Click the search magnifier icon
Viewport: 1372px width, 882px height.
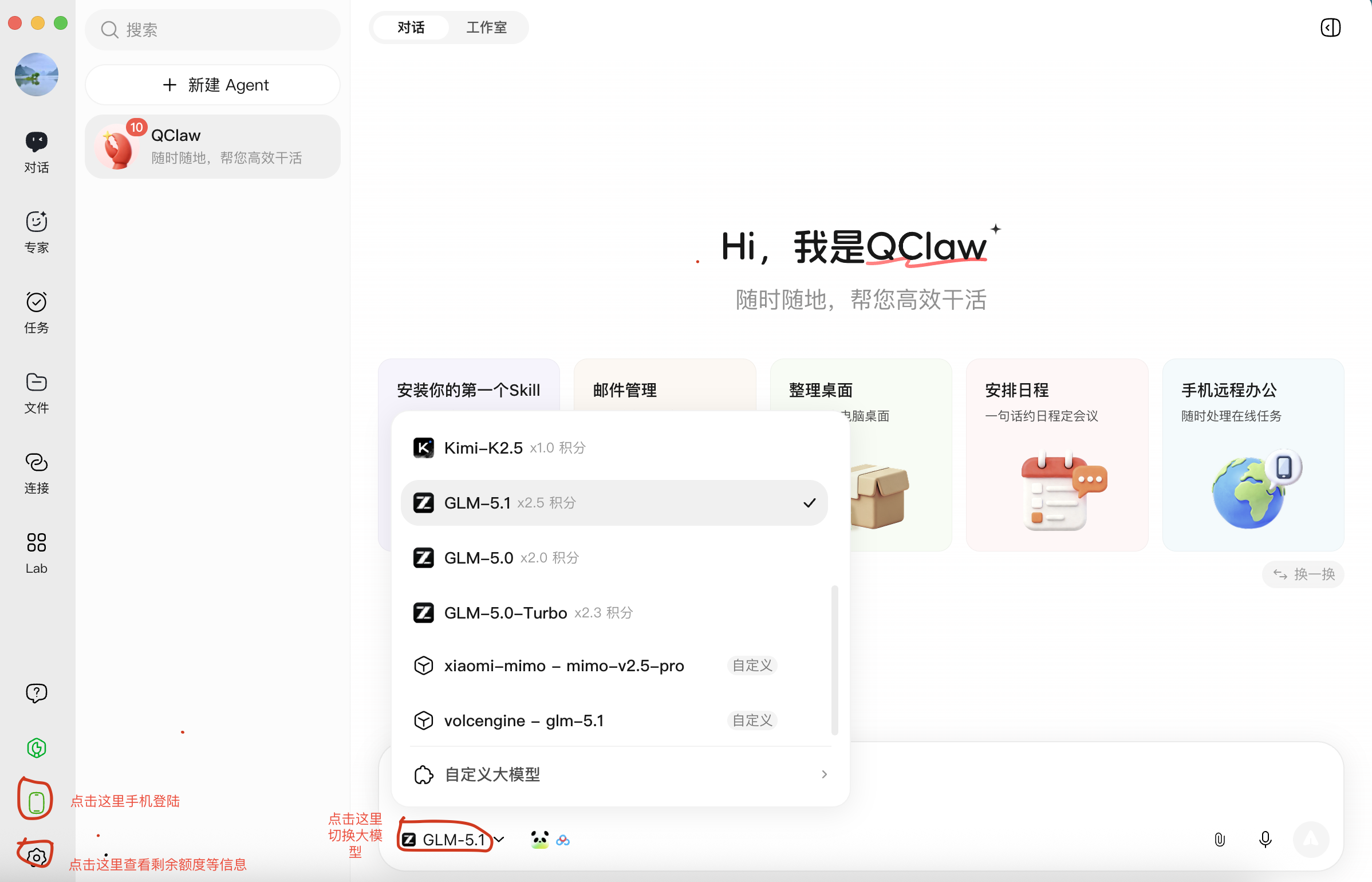pyautogui.click(x=109, y=30)
